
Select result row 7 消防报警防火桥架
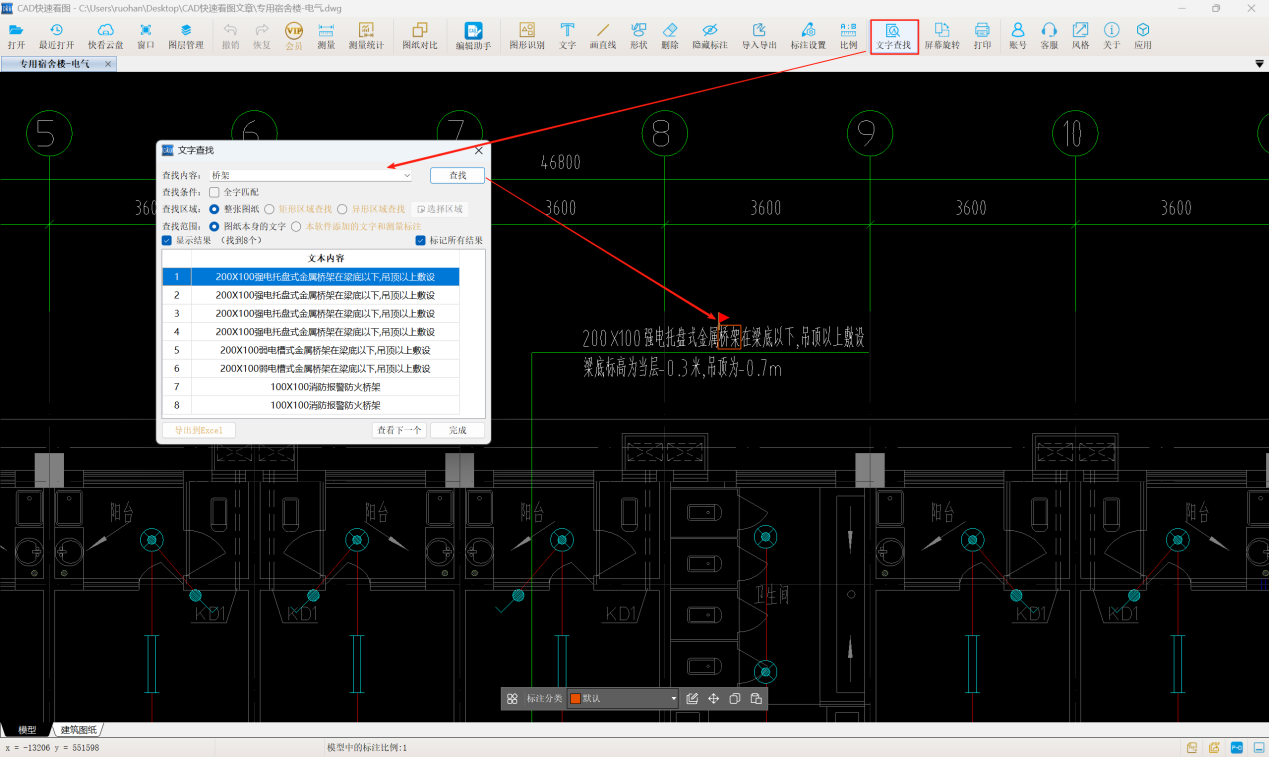click(325, 387)
